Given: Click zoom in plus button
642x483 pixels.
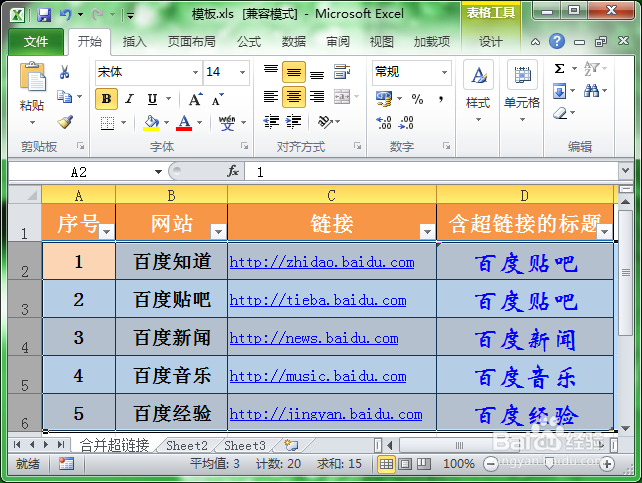Looking at the screenshot, I should point(607,464).
